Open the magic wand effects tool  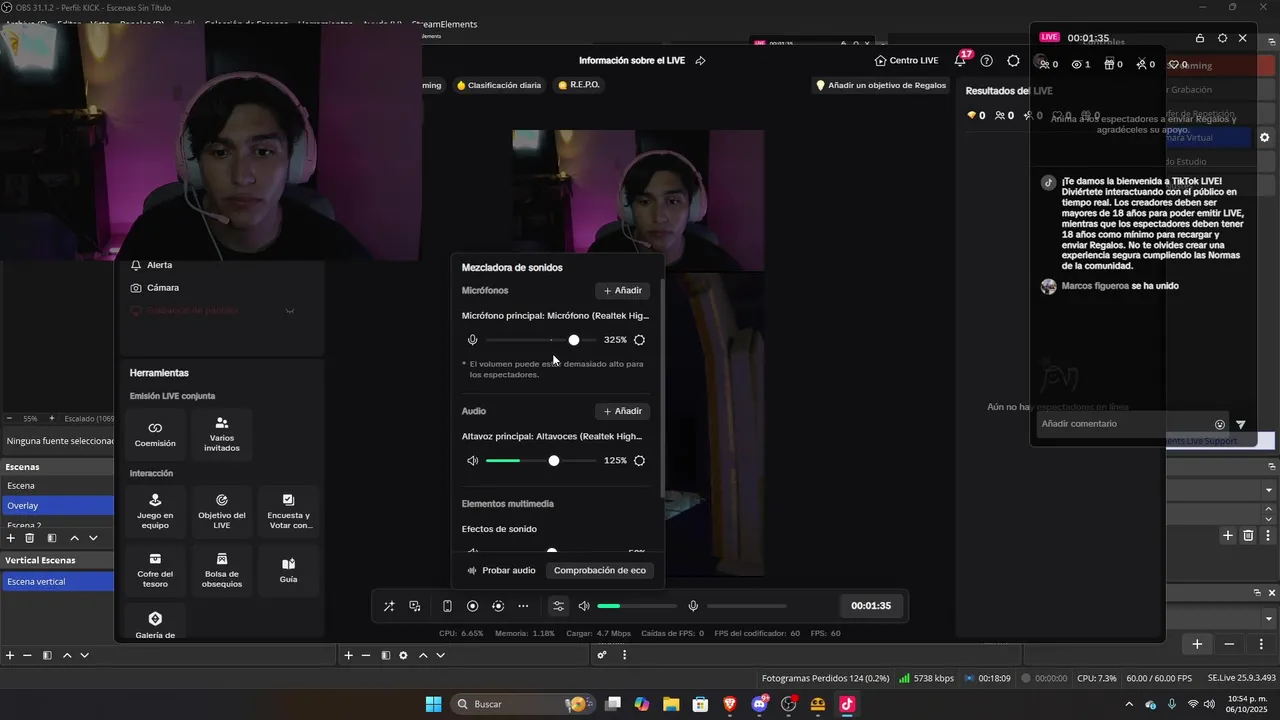389,606
